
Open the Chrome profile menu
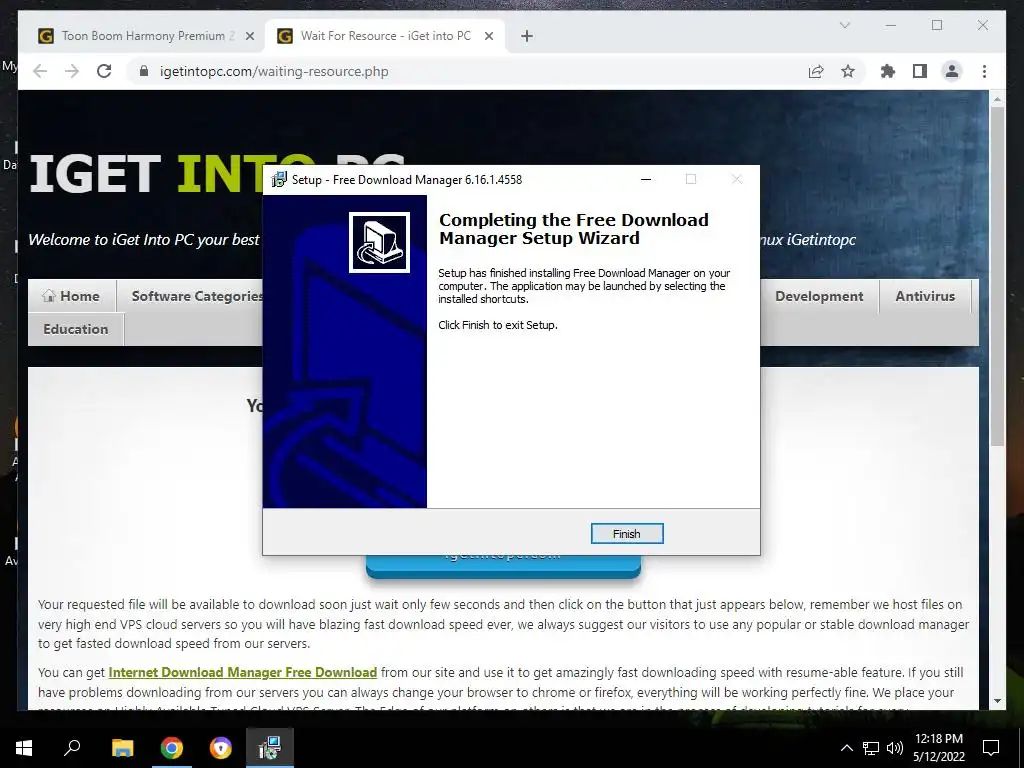pyautogui.click(x=952, y=71)
